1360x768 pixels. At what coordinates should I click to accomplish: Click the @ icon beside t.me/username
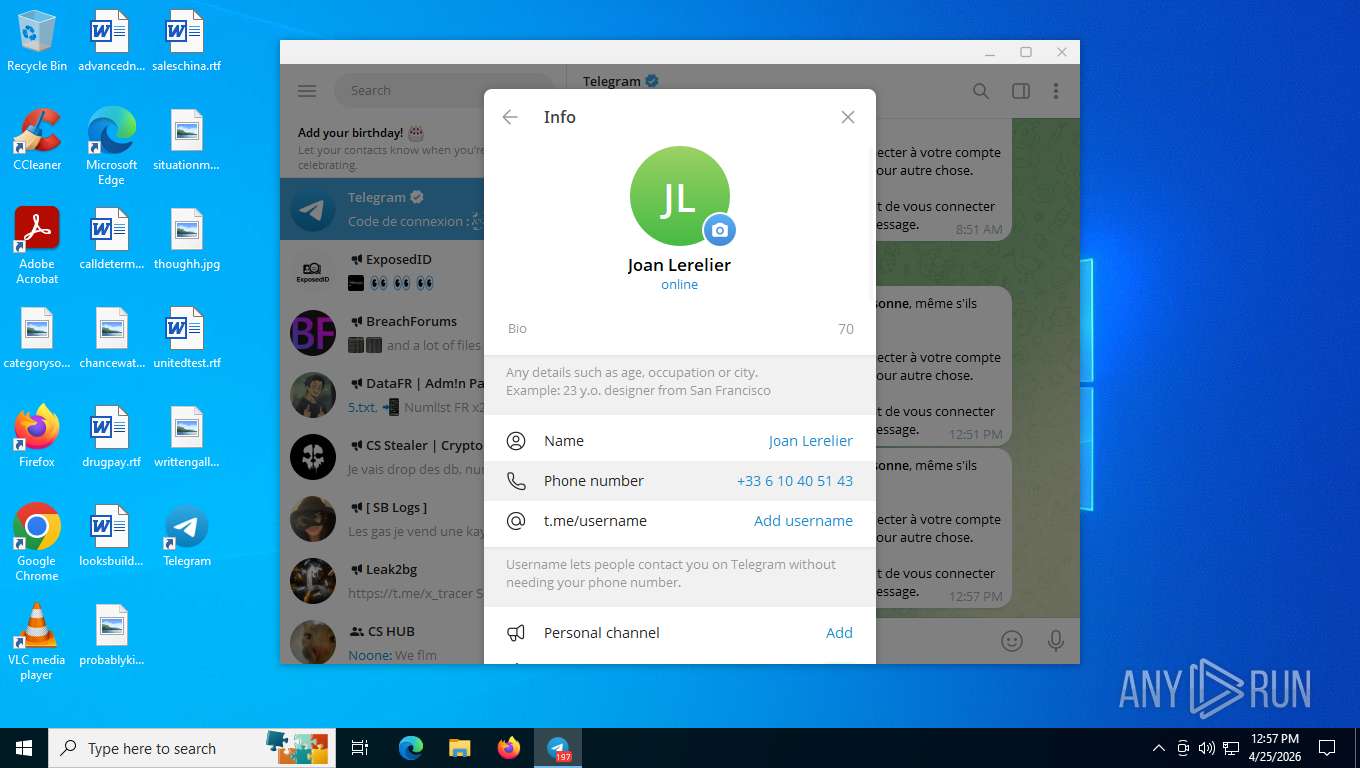[516, 521]
